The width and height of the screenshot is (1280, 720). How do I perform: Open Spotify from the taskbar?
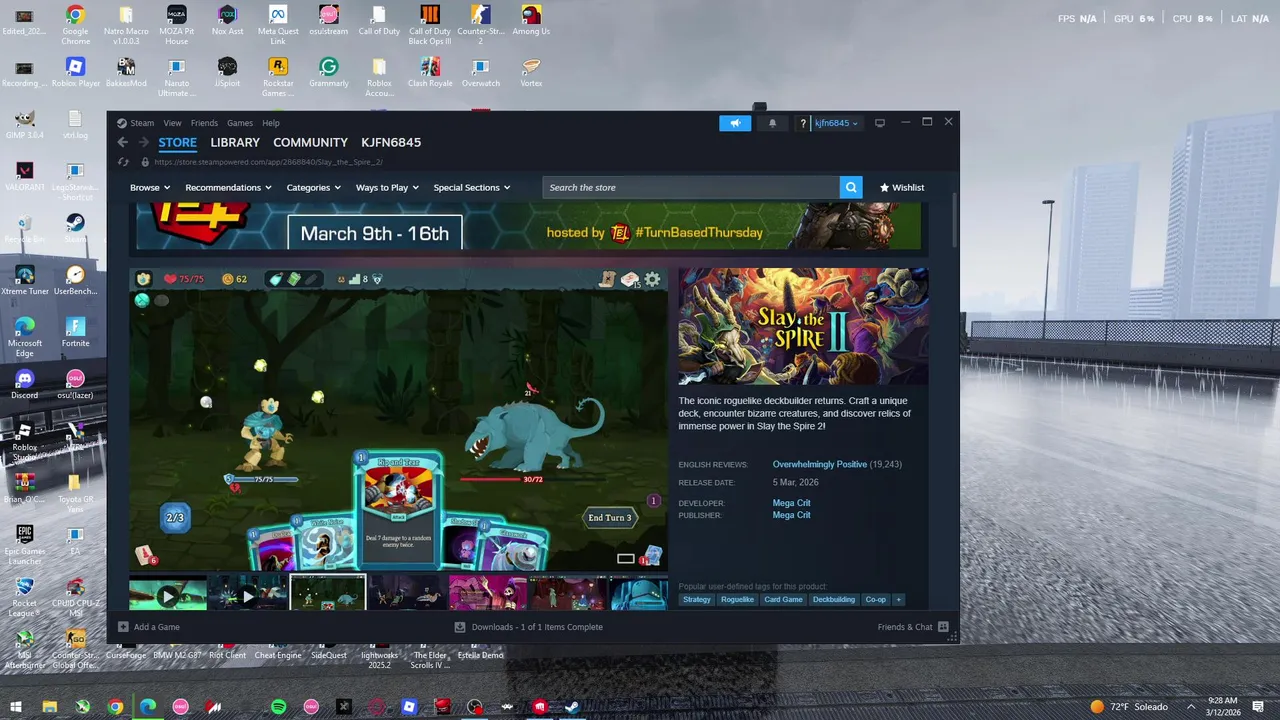tap(279, 707)
